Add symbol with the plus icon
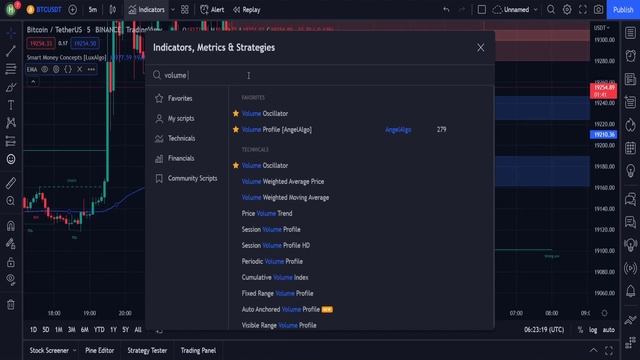640x360 pixels. (73, 10)
